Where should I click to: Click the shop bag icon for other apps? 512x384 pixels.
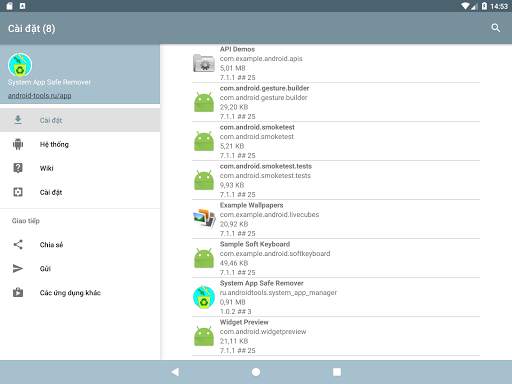pos(18,292)
